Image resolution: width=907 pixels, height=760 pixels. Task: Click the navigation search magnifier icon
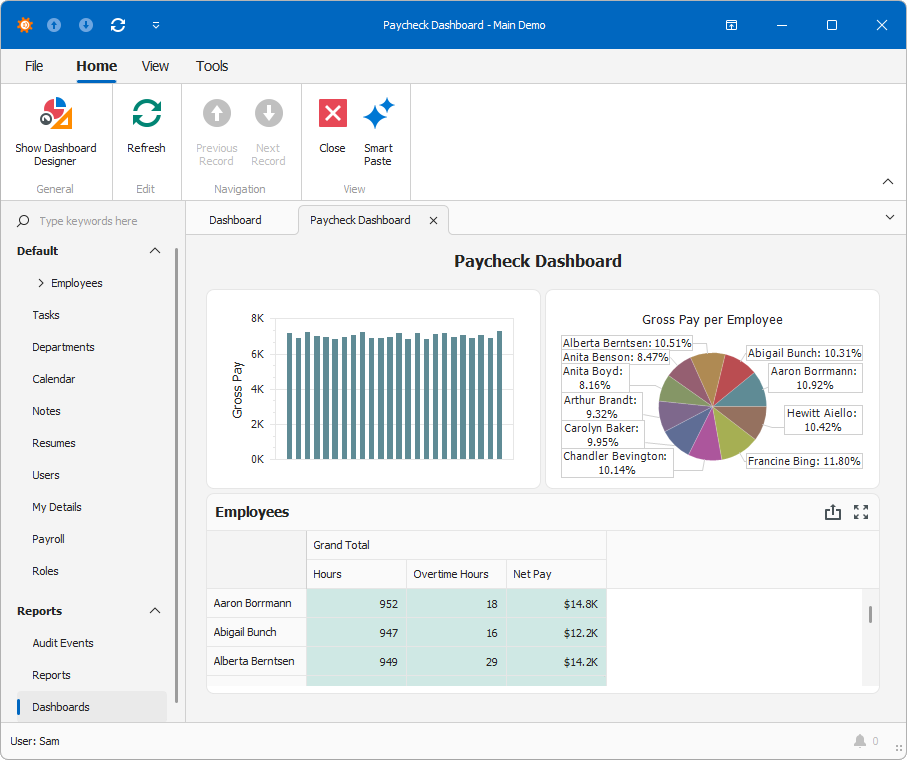click(23, 220)
